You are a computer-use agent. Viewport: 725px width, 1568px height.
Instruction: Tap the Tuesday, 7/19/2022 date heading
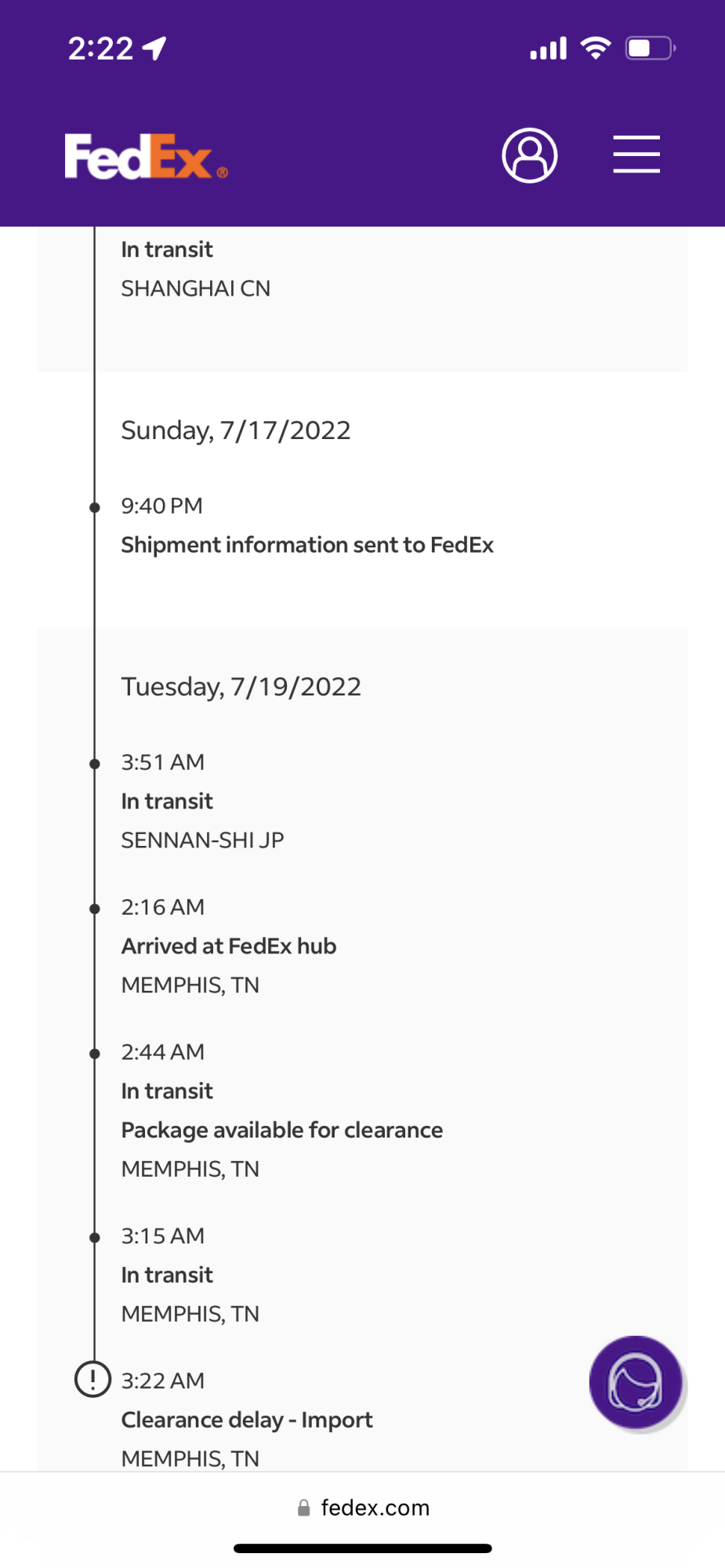click(241, 687)
